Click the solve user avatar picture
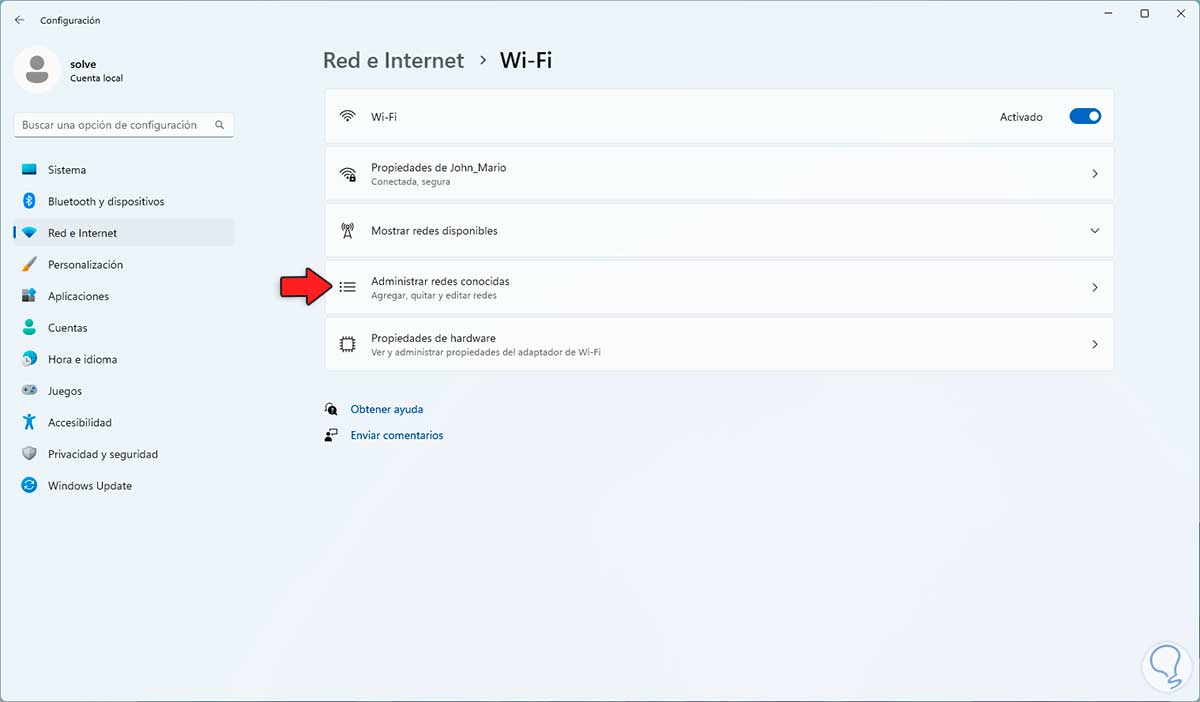The width and height of the screenshot is (1200, 702). tap(38, 69)
